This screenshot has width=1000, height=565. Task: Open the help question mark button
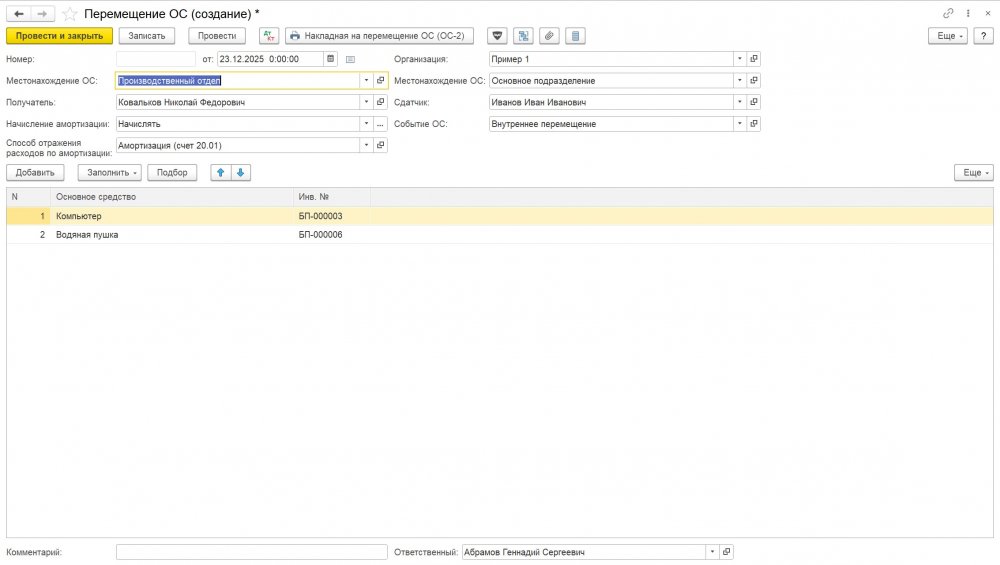click(x=983, y=35)
